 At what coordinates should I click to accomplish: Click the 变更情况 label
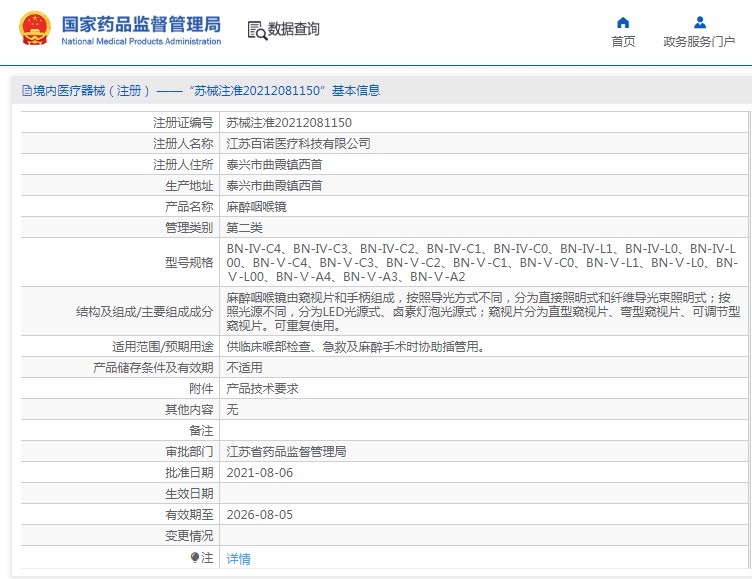(x=189, y=535)
